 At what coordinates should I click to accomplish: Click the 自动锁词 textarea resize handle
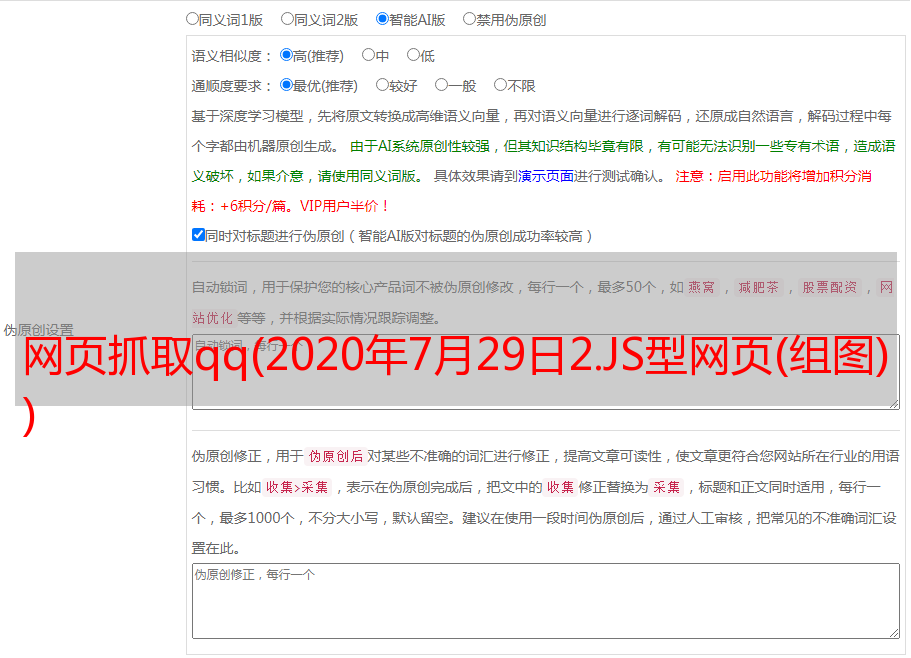coord(894,404)
